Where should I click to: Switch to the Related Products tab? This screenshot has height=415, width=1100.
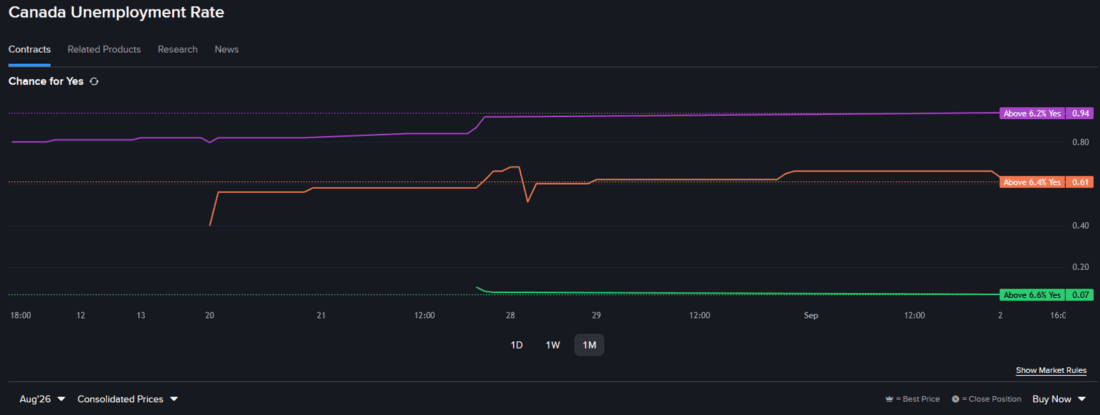click(104, 49)
